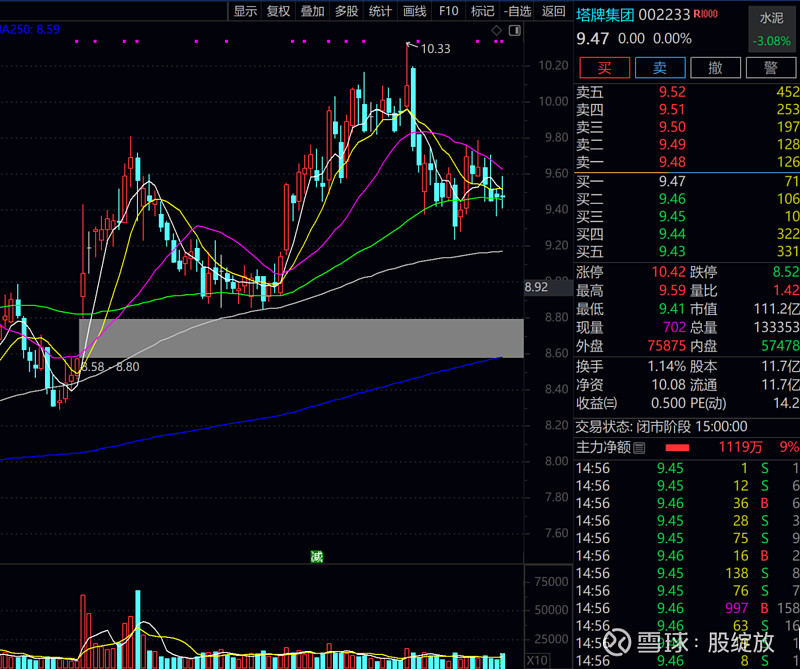Click the X10 volume scale indicator
Screen dimensions: 800x669
click(537, 660)
